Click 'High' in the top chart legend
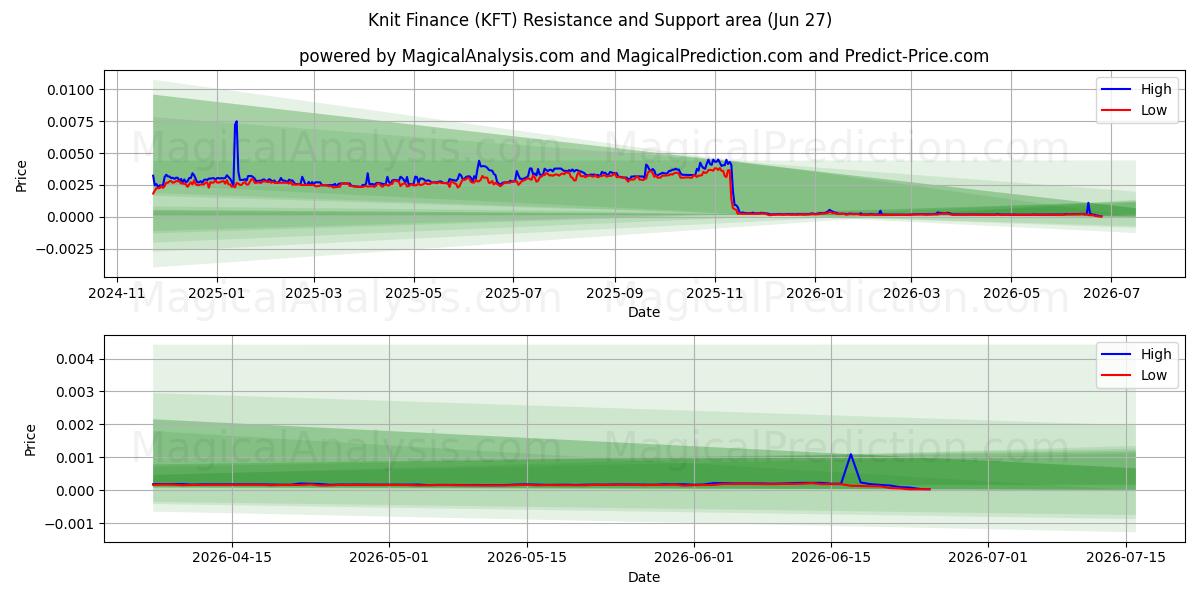The width and height of the screenshot is (1200, 600). point(1156,89)
